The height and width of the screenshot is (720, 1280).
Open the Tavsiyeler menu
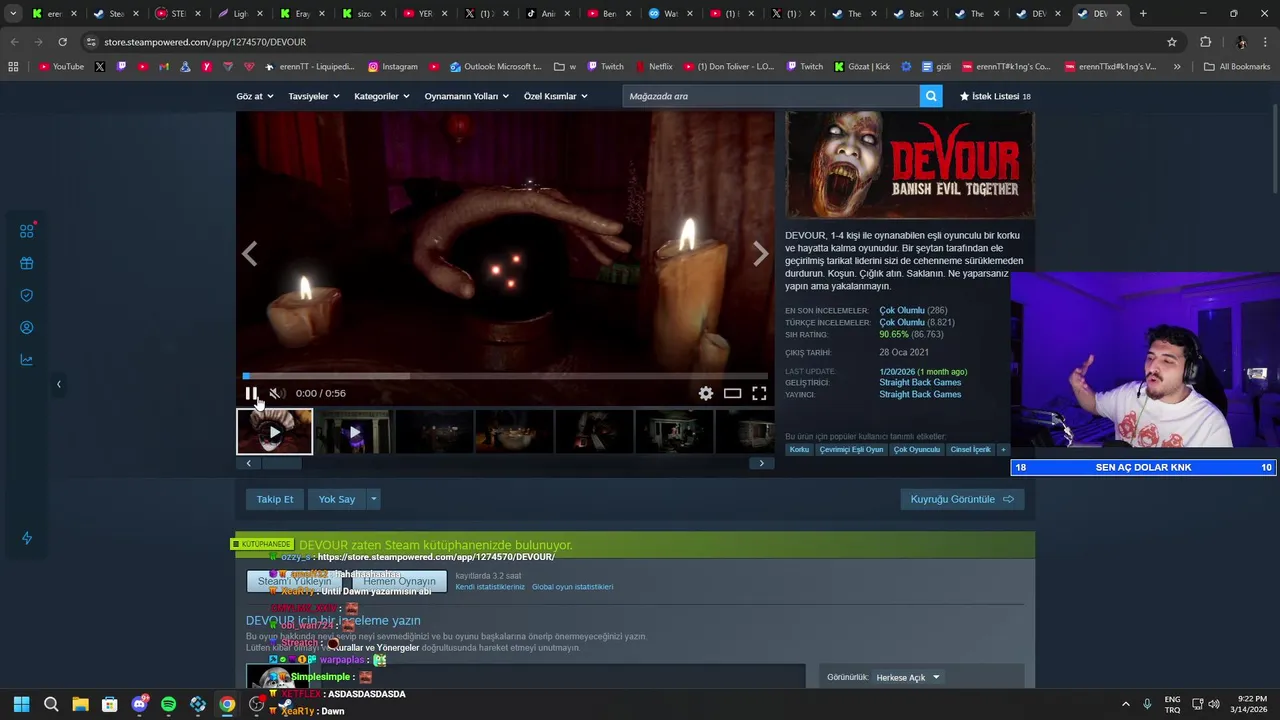point(314,96)
